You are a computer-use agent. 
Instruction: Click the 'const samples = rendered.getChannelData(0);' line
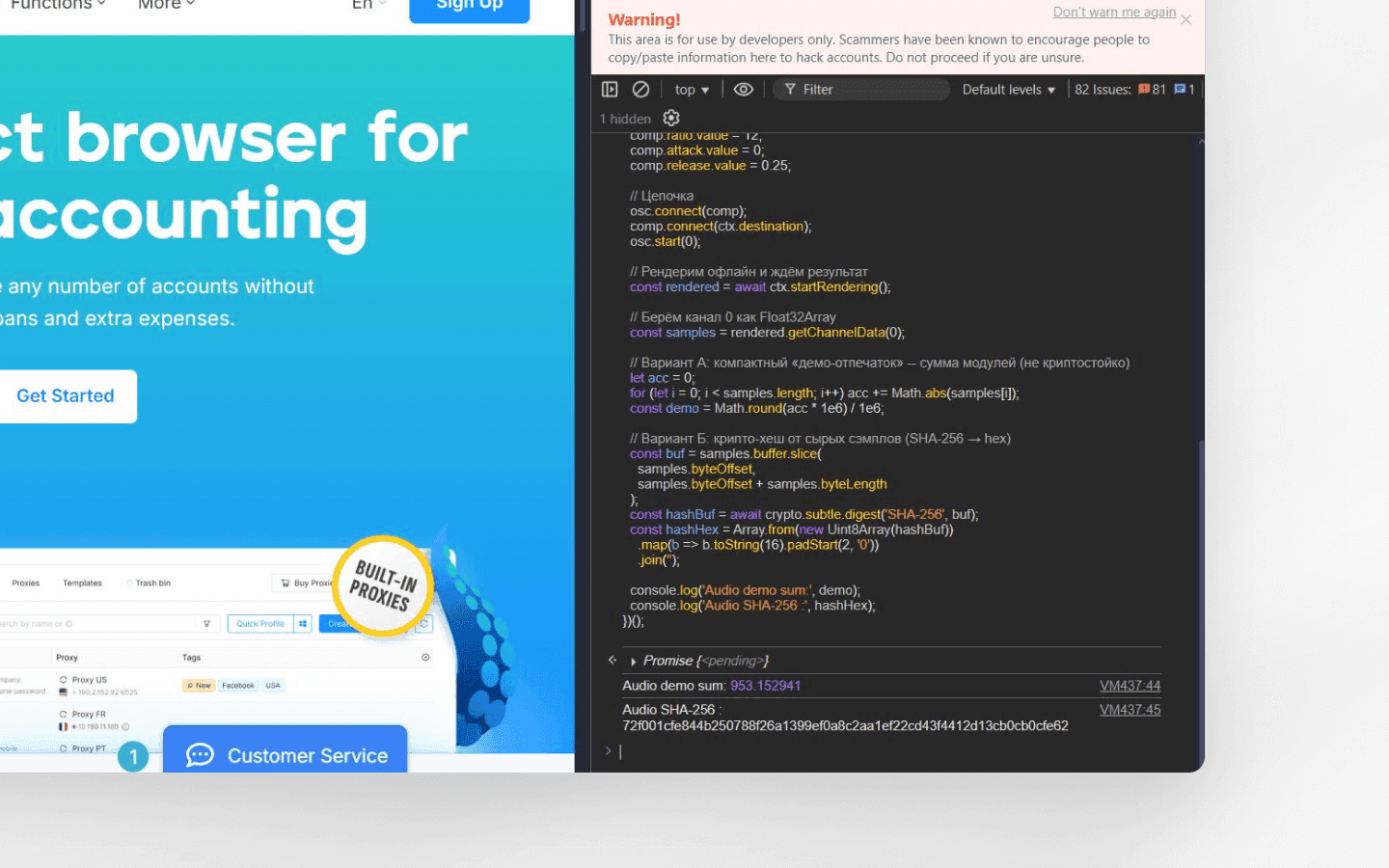767,333
